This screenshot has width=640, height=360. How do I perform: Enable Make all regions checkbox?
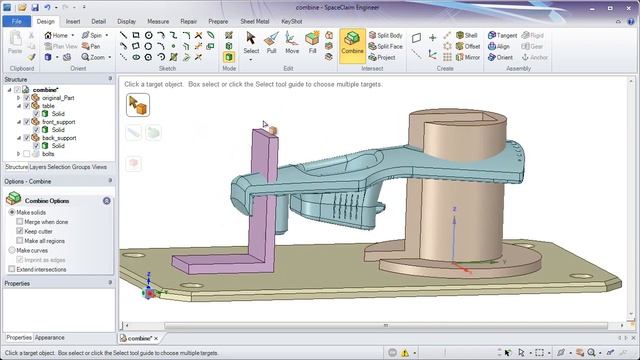[x=20, y=241]
